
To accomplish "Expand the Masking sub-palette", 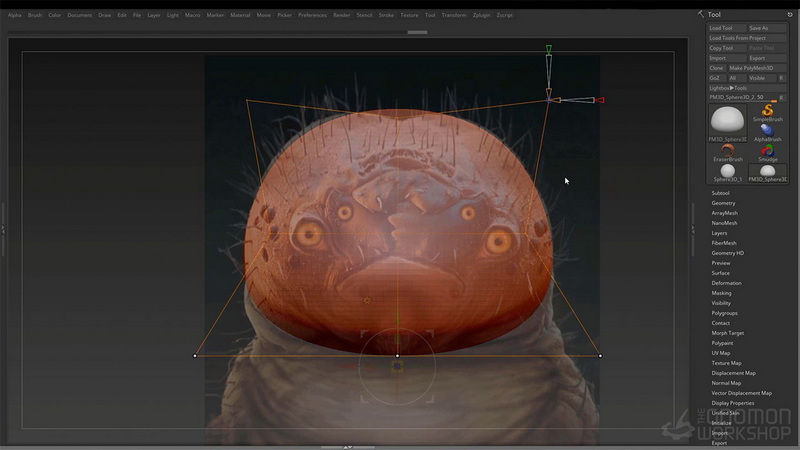I will (x=721, y=293).
